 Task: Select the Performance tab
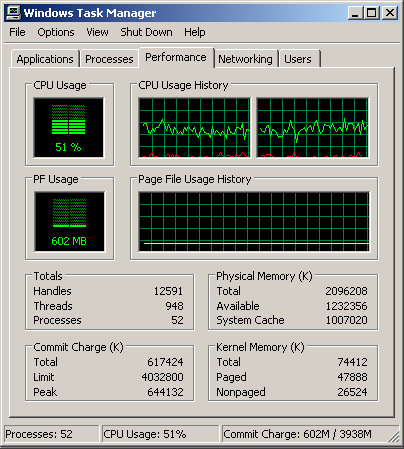pyautogui.click(x=176, y=58)
